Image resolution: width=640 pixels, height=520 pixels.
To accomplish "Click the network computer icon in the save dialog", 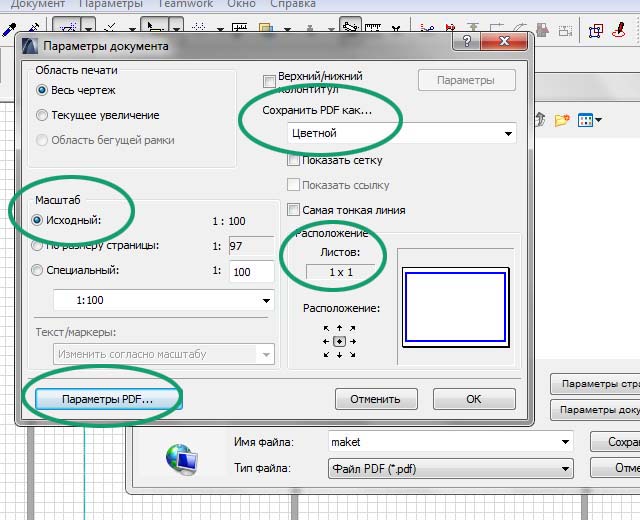I will pyautogui.click(x=181, y=456).
